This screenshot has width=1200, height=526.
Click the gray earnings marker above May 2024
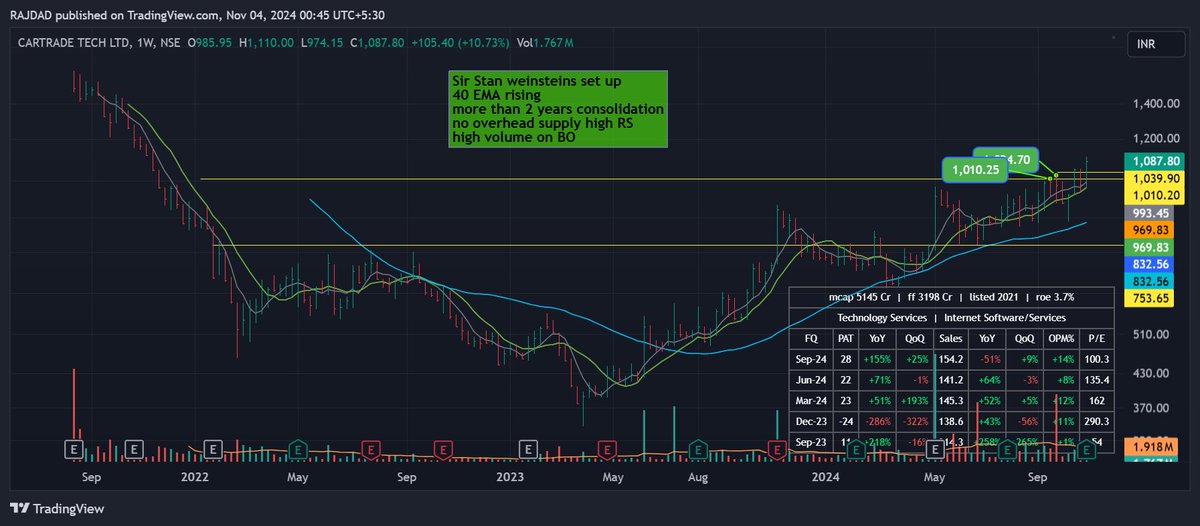(x=937, y=448)
